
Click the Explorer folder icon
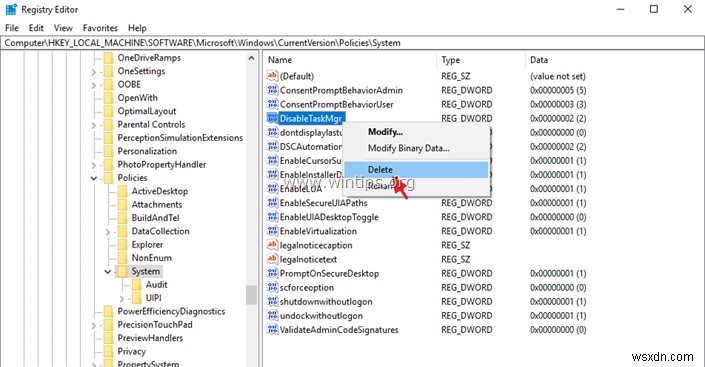click(x=122, y=245)
